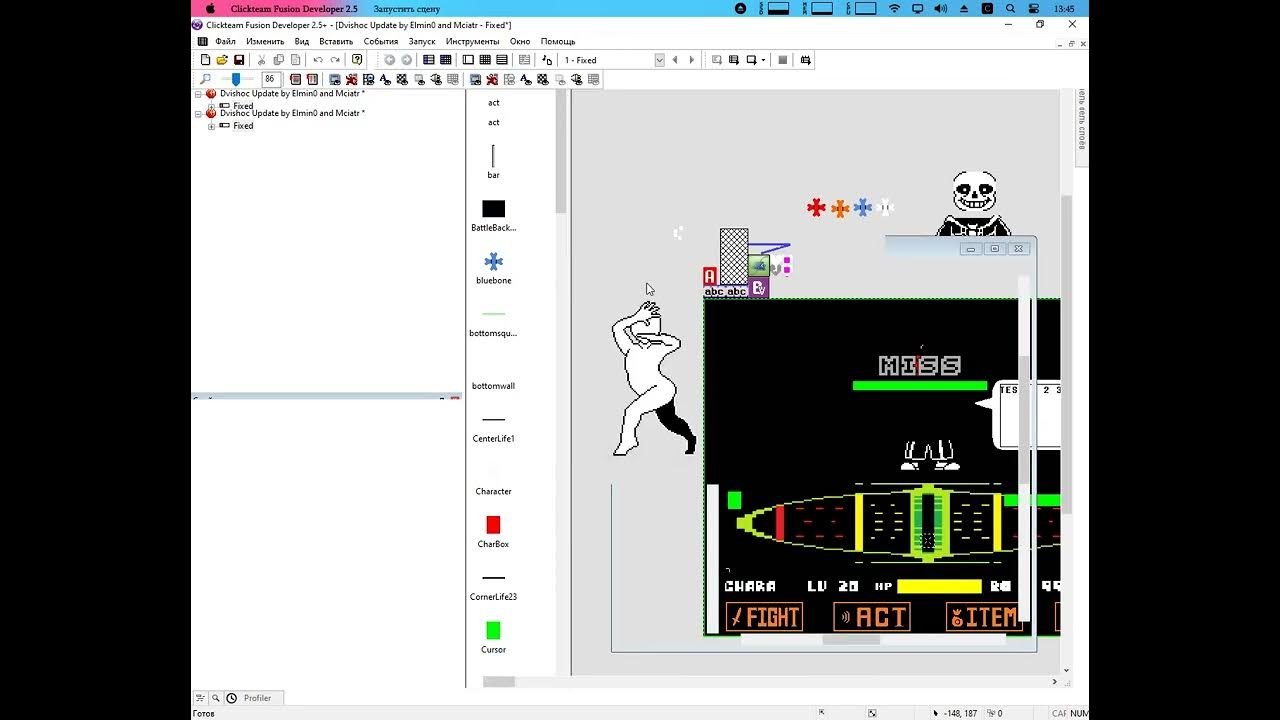
Task: Open the Запуск menu
Action: click(x=422, y=41)
